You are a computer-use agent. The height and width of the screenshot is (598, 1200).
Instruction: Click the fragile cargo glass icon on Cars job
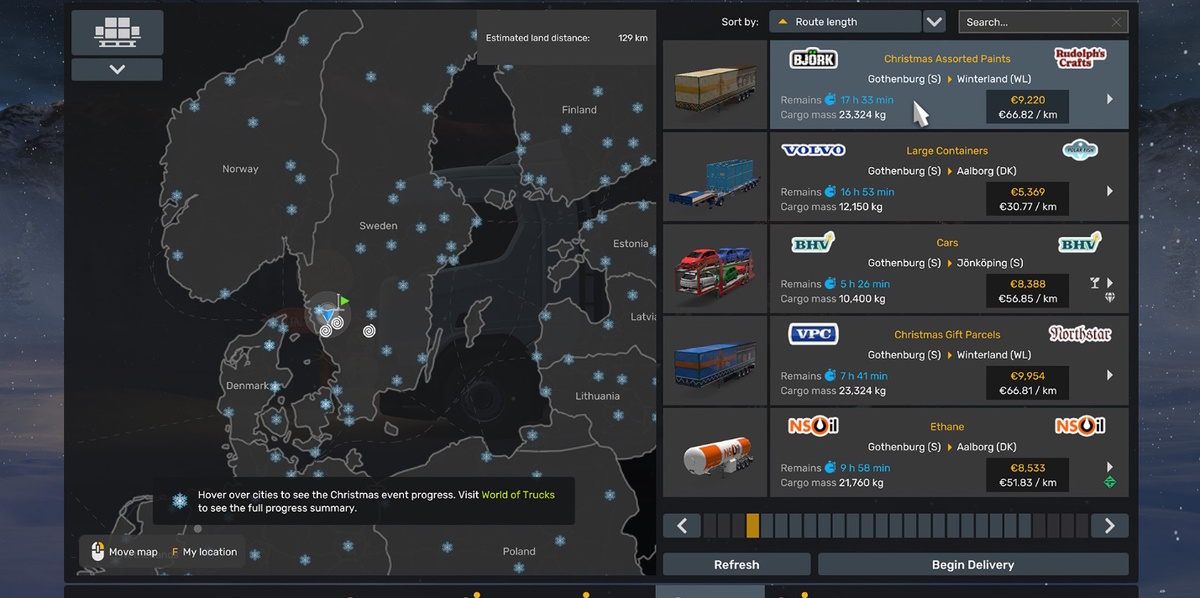1094,284
